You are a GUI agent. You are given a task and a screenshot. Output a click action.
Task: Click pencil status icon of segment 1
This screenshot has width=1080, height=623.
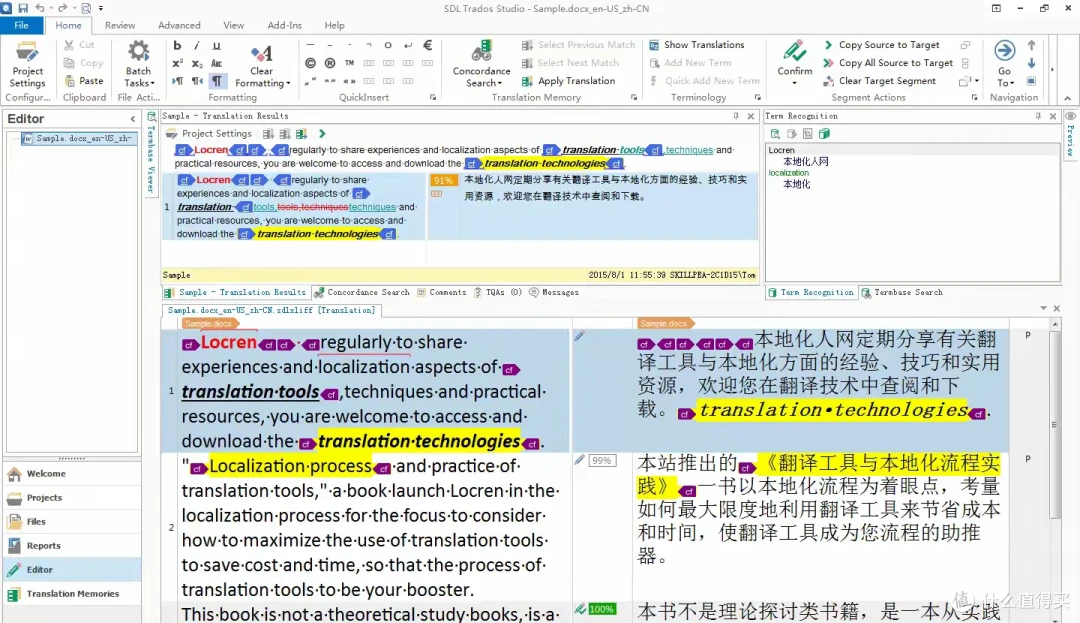(x=579, y=335)
